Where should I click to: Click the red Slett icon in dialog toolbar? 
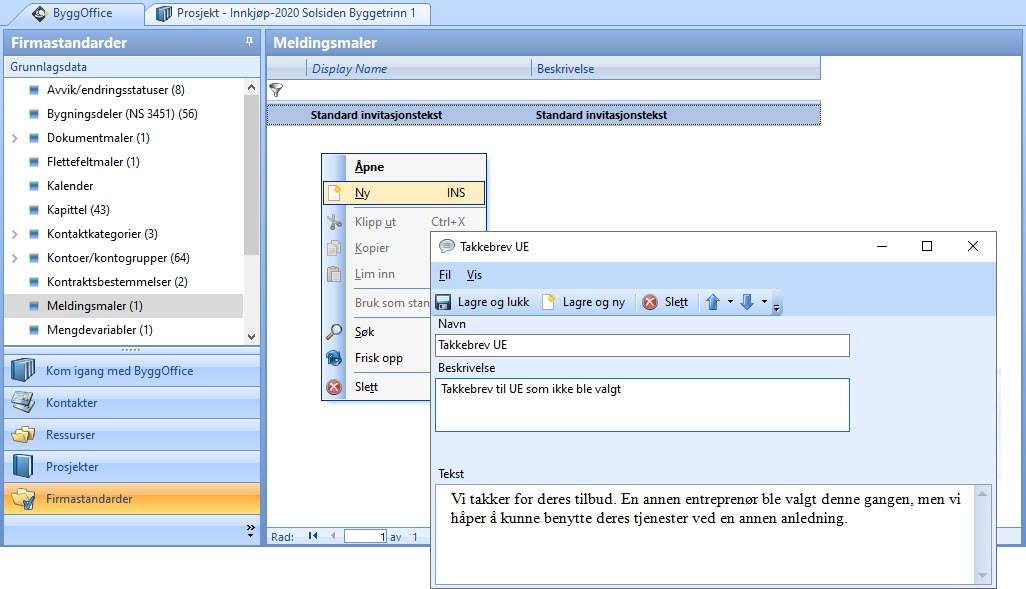pos(650,302)
